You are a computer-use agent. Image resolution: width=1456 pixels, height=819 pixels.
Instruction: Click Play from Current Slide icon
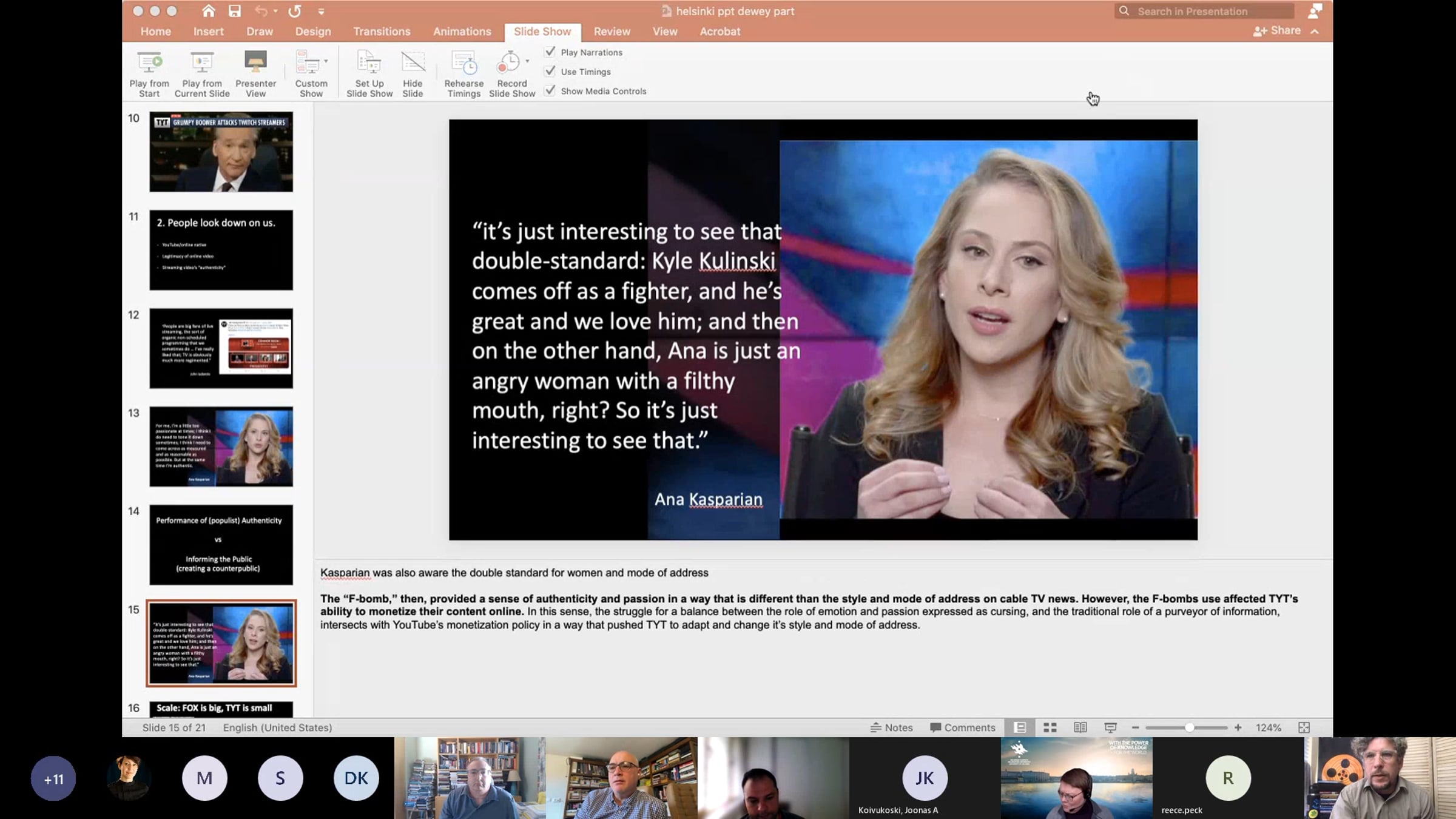coord(202,62)
